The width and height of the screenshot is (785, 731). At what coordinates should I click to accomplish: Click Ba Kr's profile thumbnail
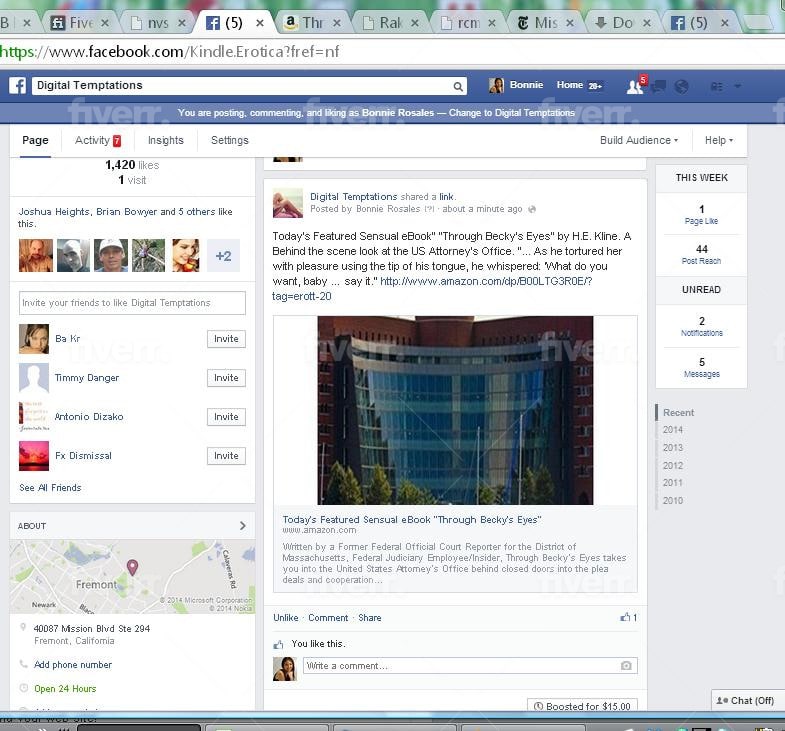[x=34, y=339]
